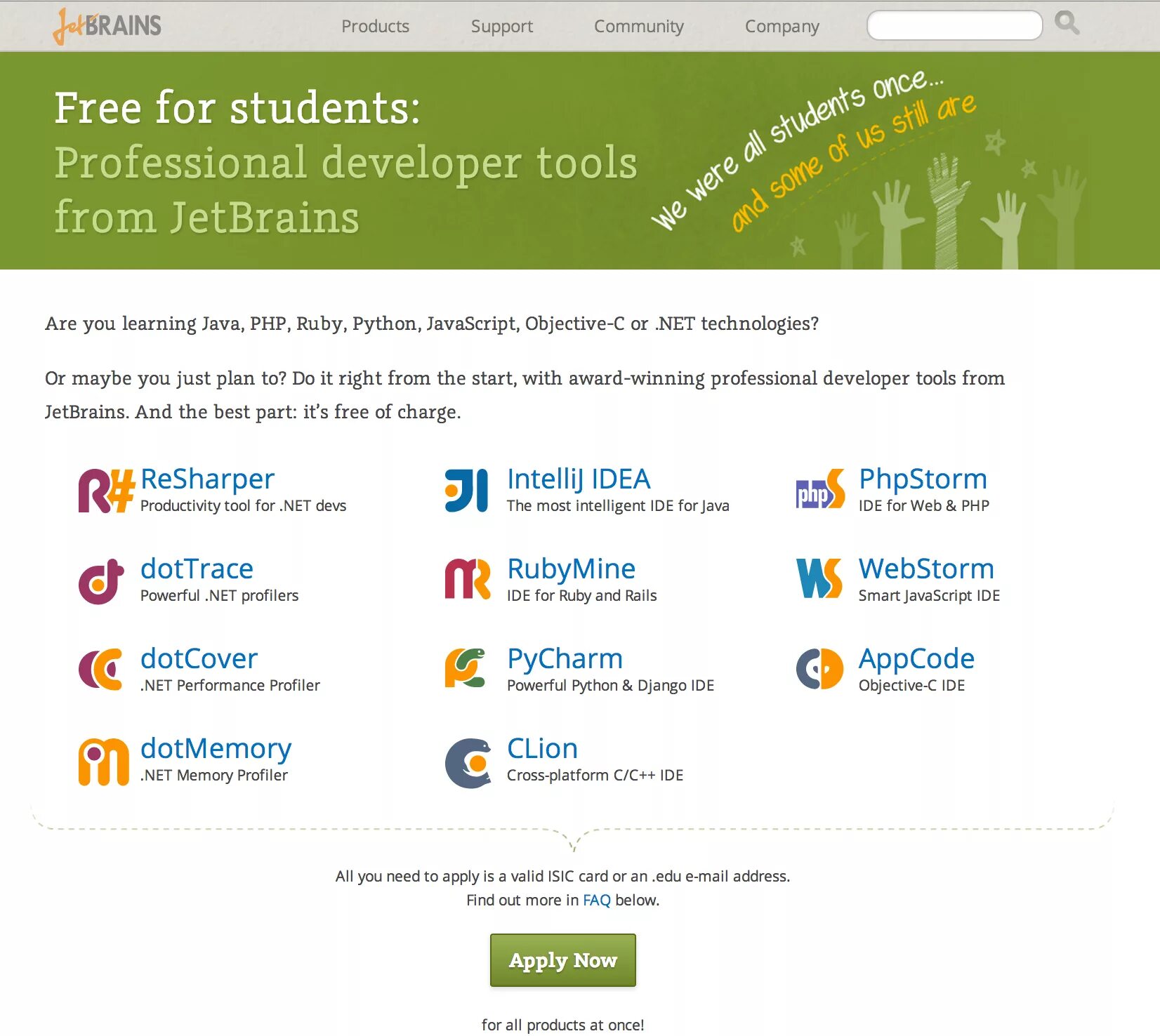
Task: Open the ReSharper product link
Action: (207, 479)
